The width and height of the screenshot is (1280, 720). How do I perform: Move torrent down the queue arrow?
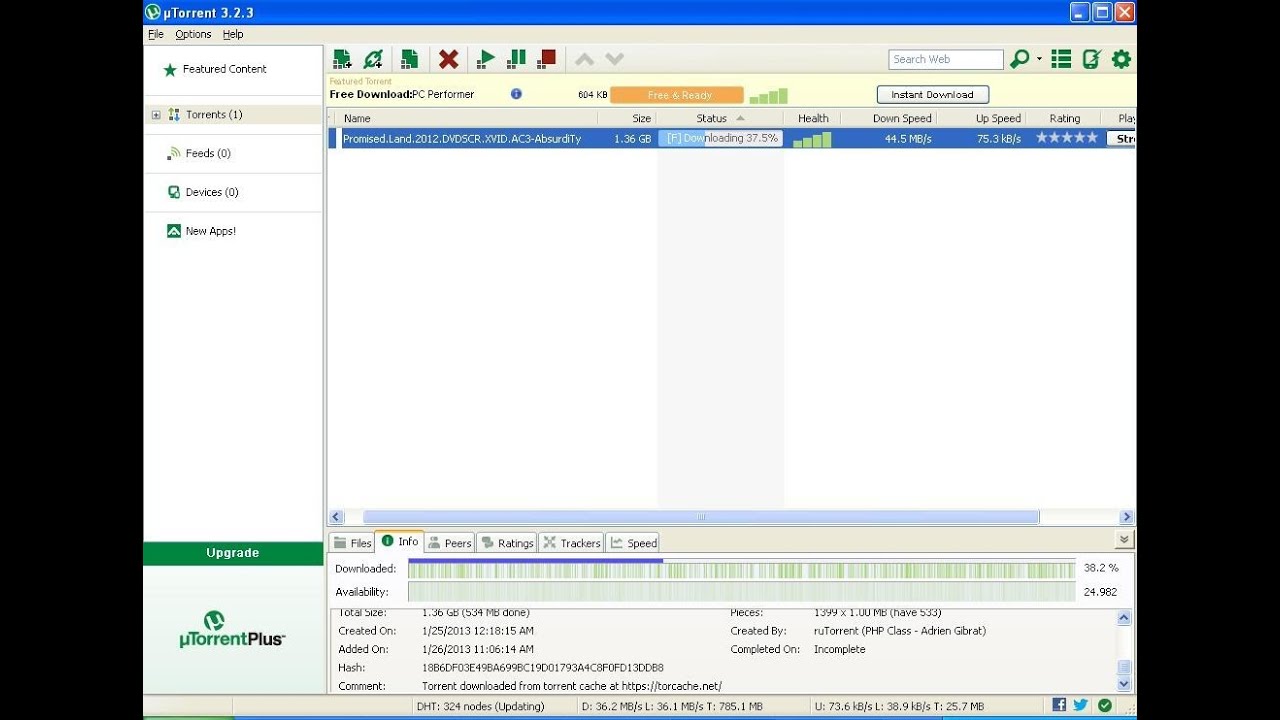coord(614,60)
